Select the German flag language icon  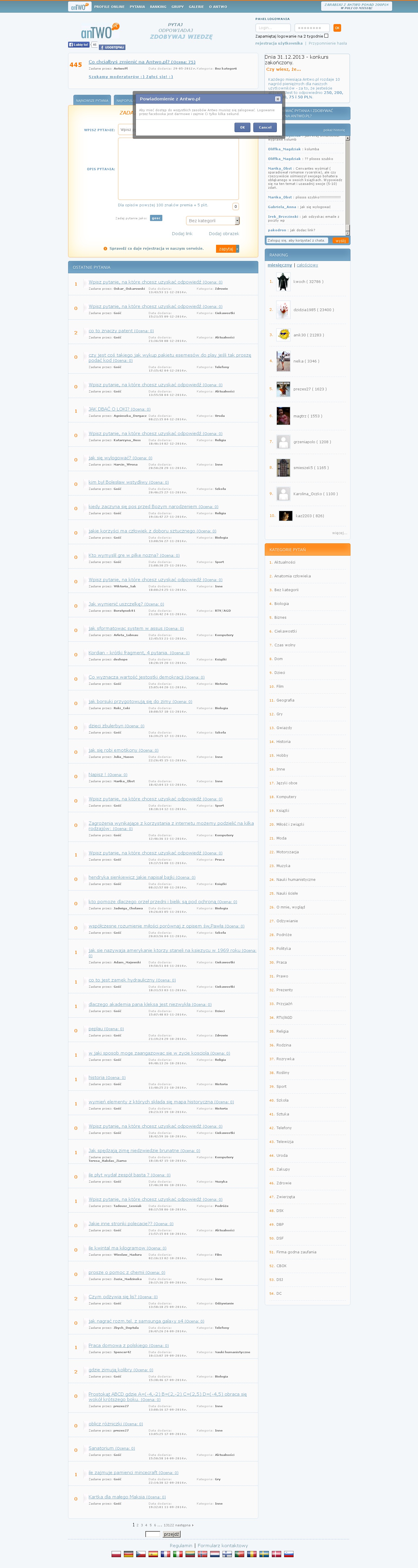point(128,1553)
